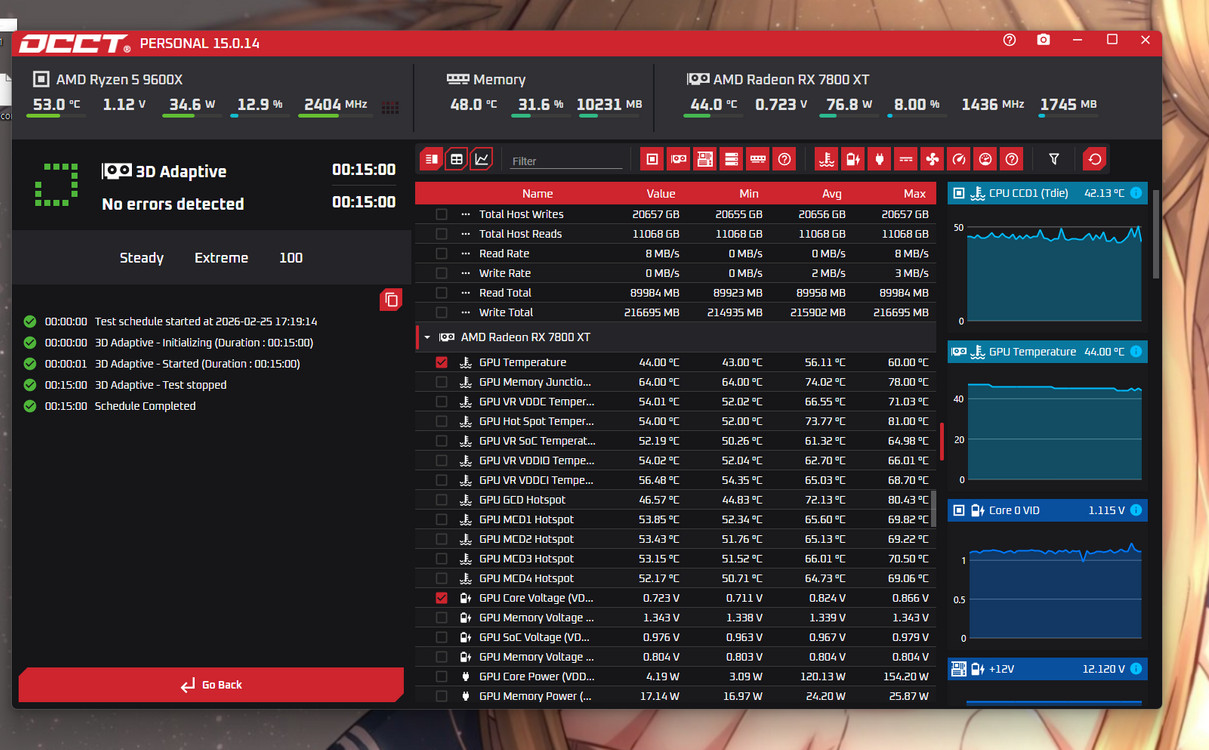Click the screenshot camera icon in title bar
Image resolution: width=1209 pixels, height=750 pixels.
(x=1043, y=40)
